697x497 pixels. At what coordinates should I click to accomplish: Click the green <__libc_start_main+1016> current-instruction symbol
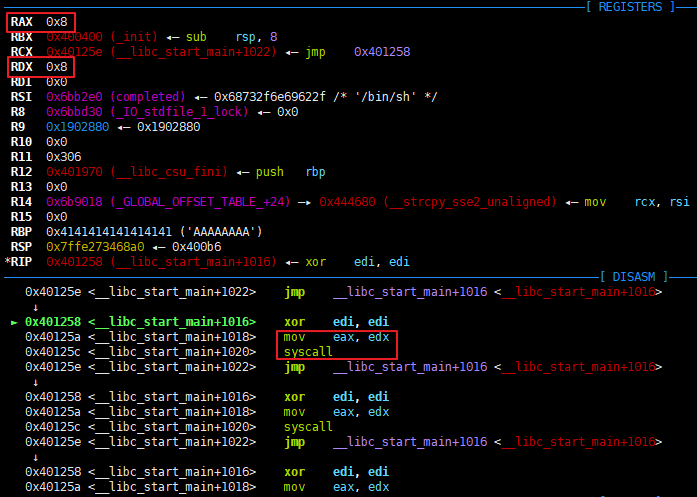coord(172,322)
